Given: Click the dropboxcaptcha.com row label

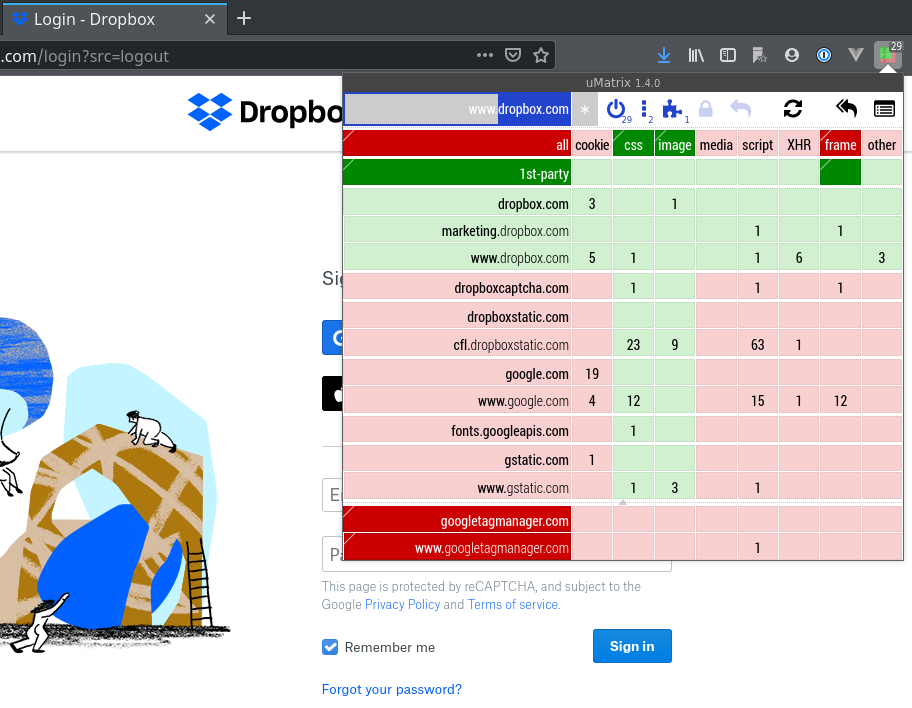Looking at the screenshot, I should pos(457,287).
